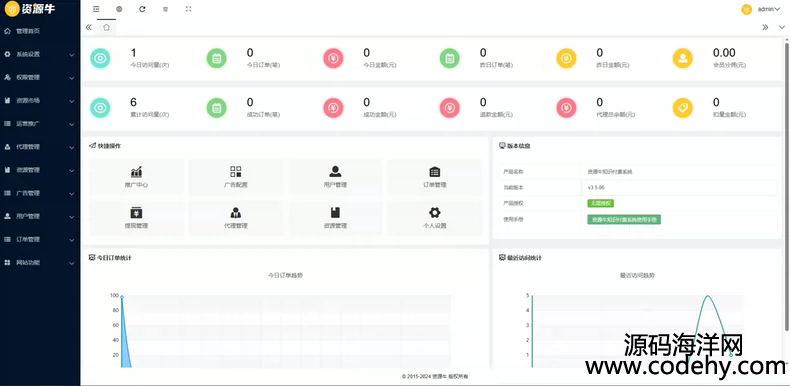Collapse the sidebar with the menu-fold icon

click(96, 9)
